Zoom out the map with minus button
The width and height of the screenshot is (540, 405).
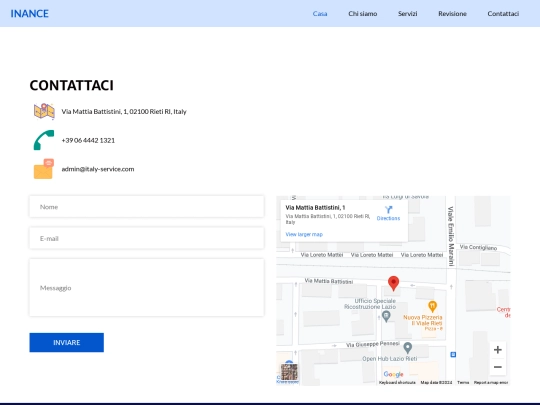tap(498, 367)
